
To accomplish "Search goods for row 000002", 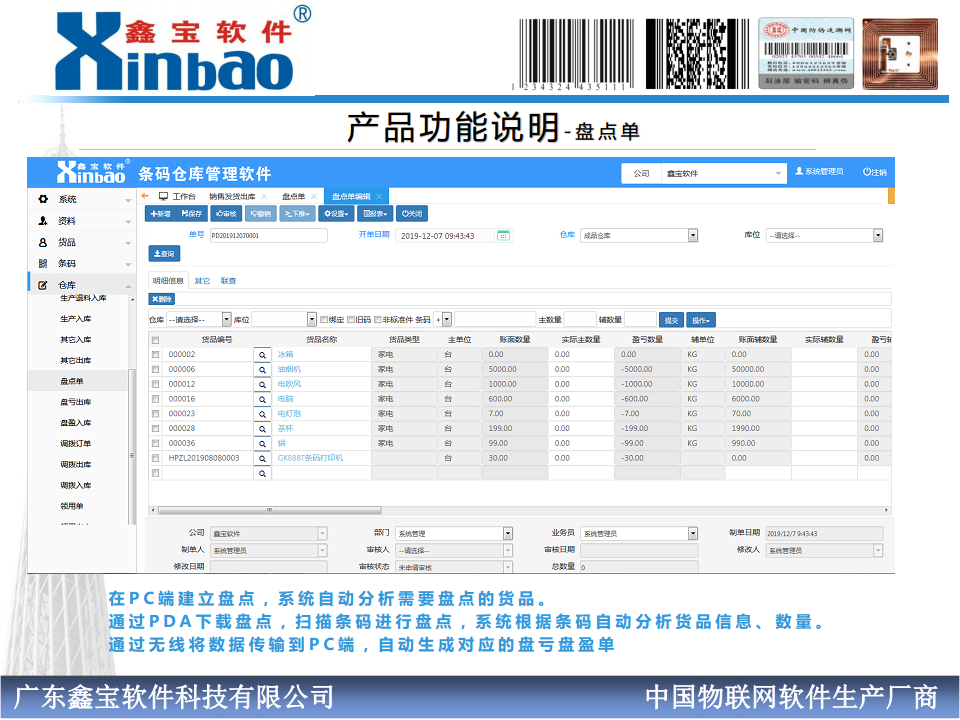I will click(x=262, y=355).
